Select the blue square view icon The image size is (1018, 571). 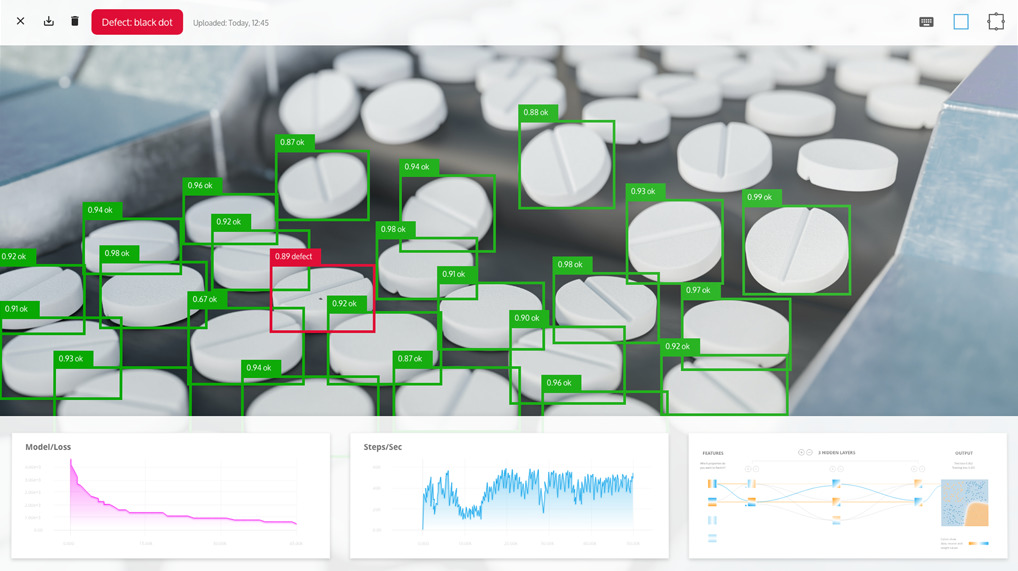pos(961,22)
